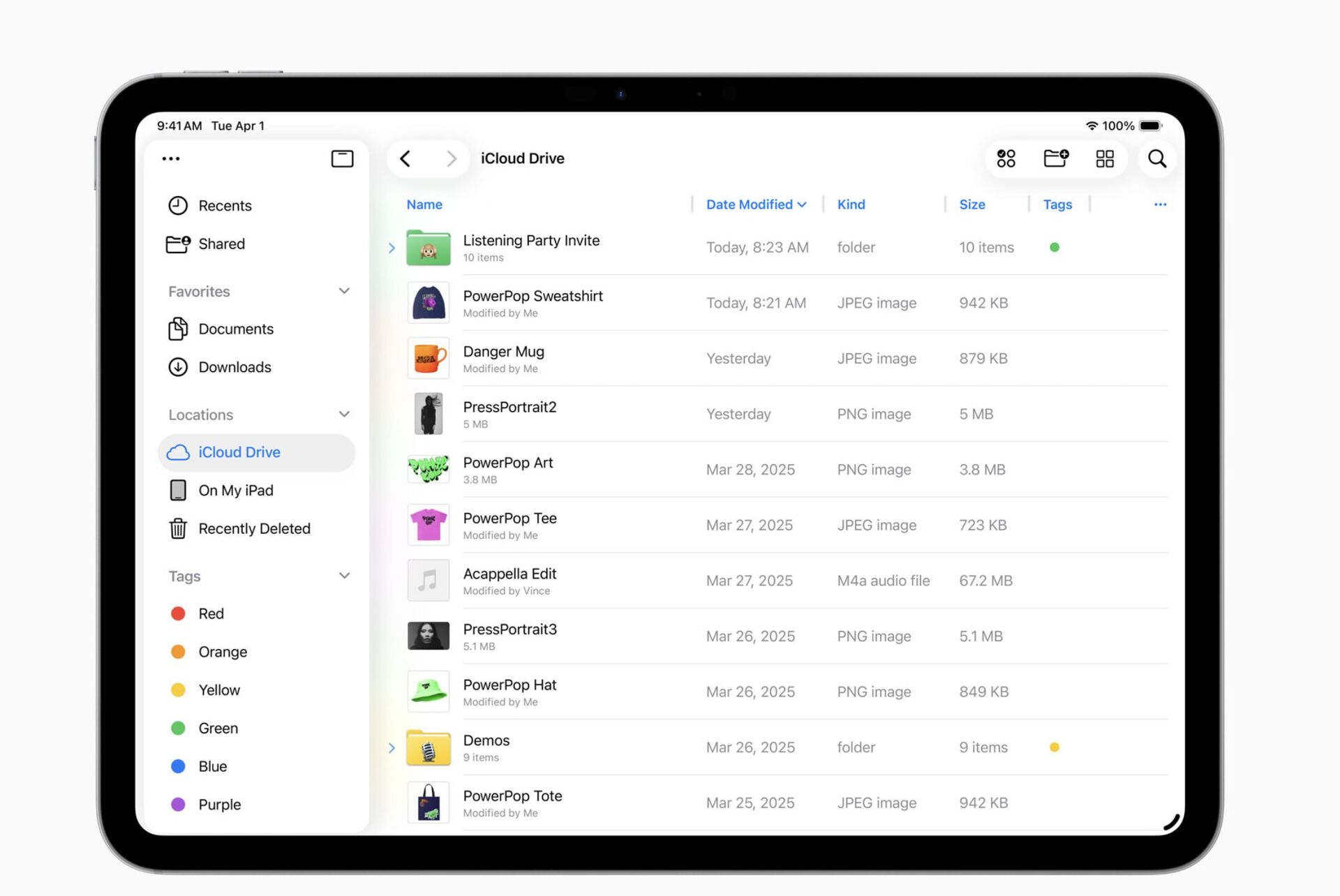The width and height of the screenshot is (1340, 896).
Task: Open PowerPop Sweatshirt thumbnail
Action: click(x=428, y=303)
